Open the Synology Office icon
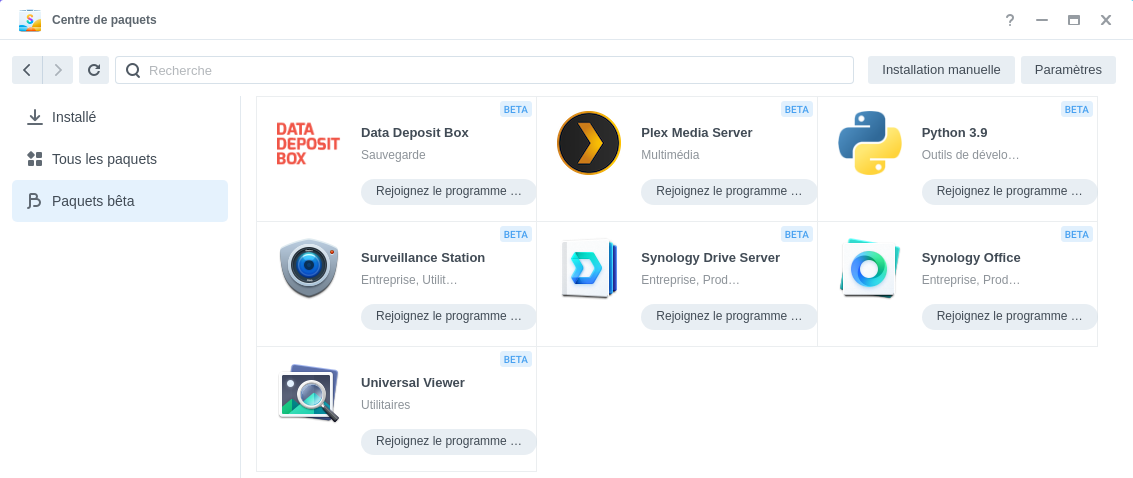The height and width of the screenshot is (478, 1133). click(x=869, y=268)
